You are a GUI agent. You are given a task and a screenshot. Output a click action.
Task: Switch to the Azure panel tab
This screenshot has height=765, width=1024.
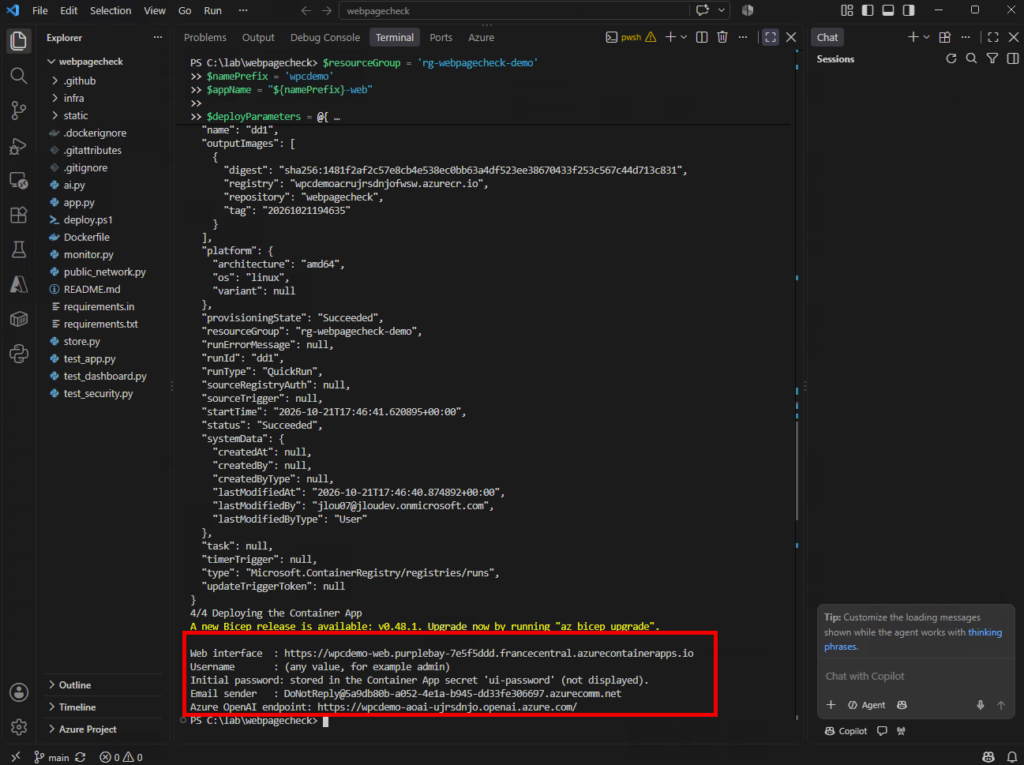pos(481,37)
